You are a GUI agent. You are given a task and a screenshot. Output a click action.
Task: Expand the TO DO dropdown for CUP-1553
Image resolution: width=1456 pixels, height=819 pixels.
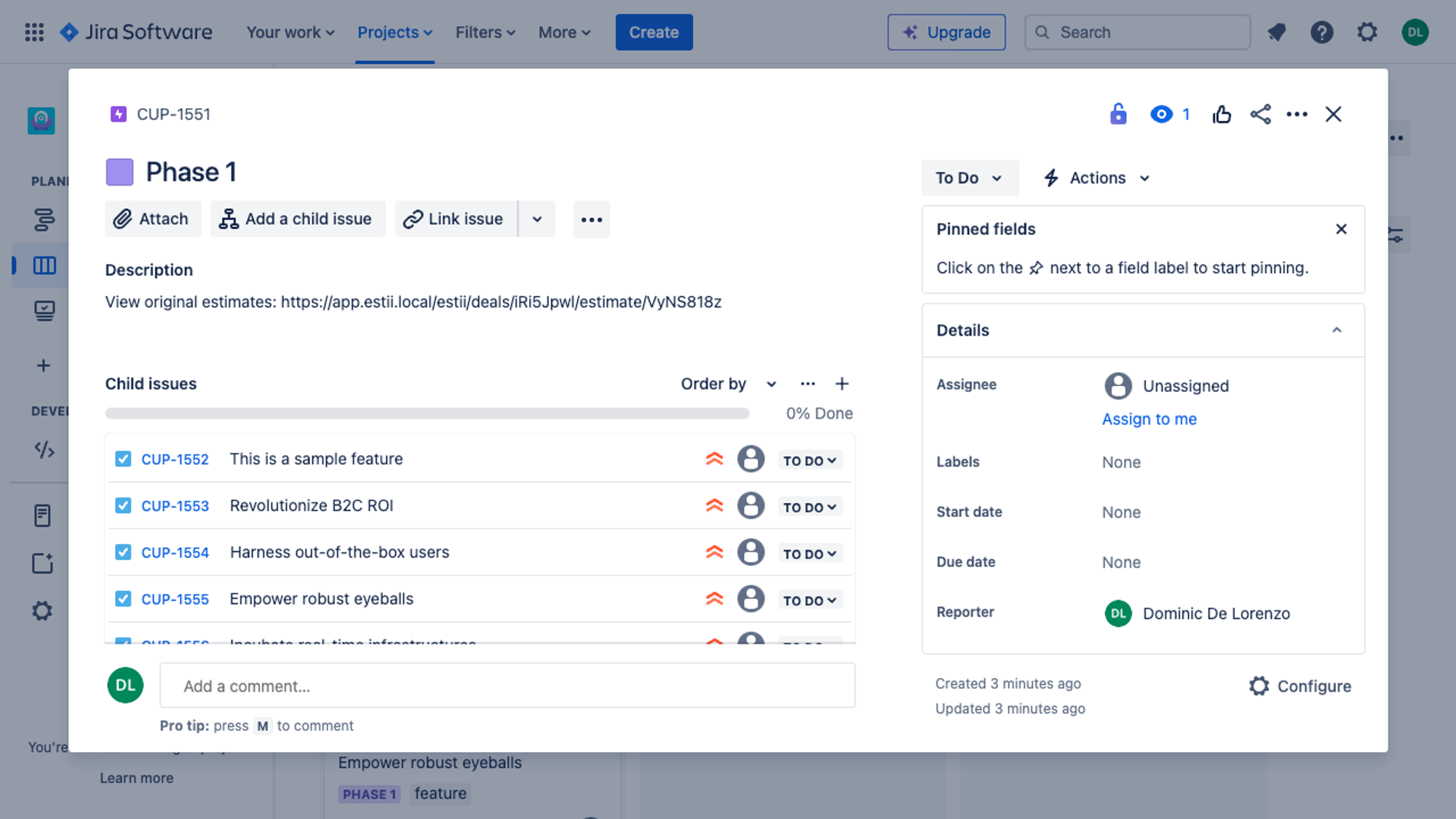coord(809,506)
